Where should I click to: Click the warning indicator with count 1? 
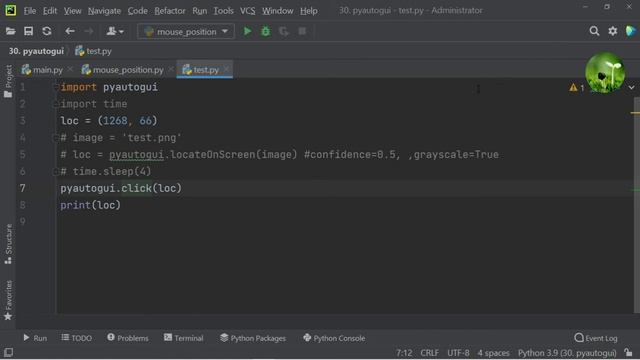577,88
